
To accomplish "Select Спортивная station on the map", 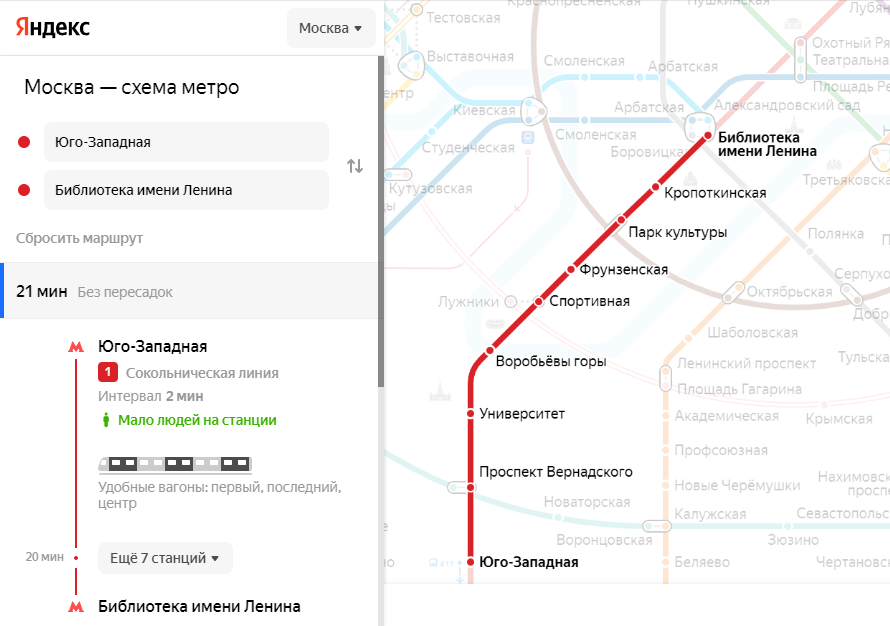I will click(539, 301).
